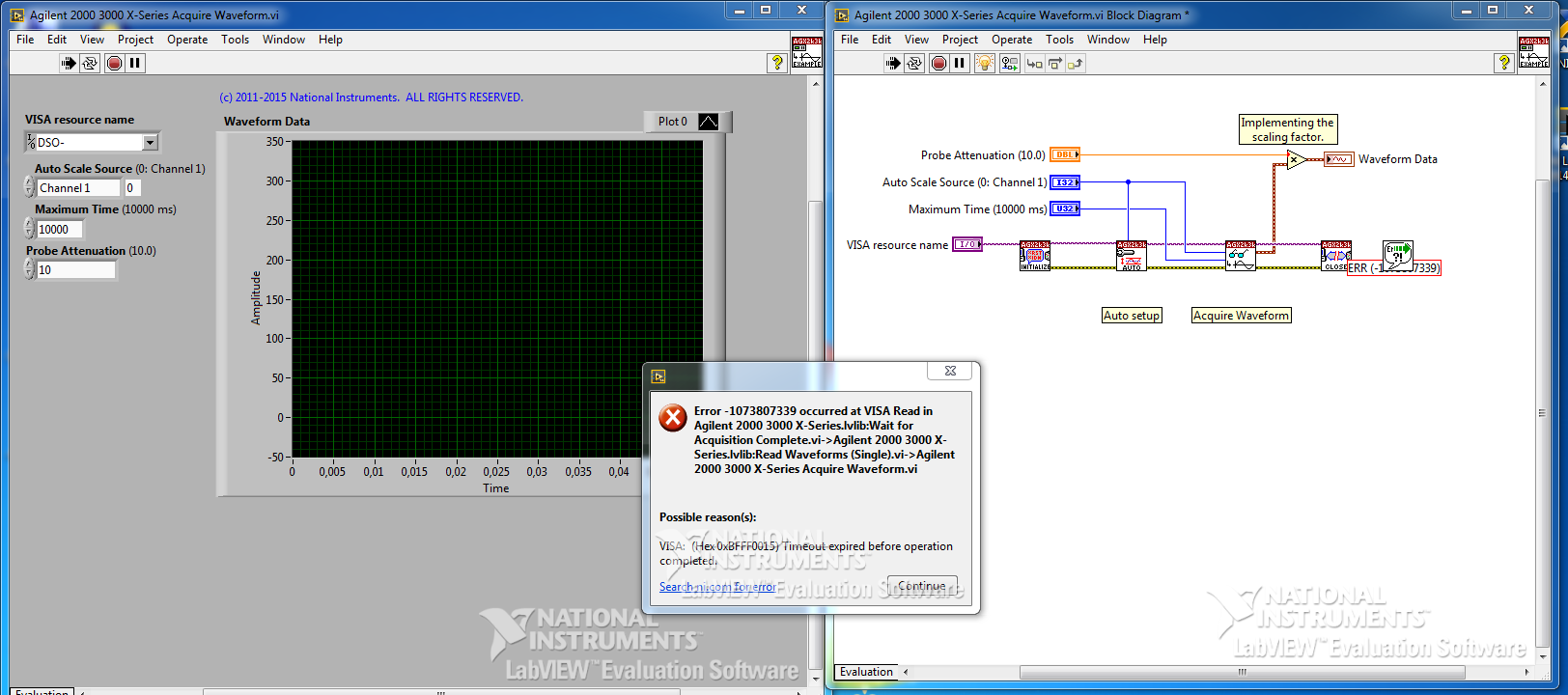Select the Probe Attenuation DBL terminal
This screenshot has width=1568, height=695.
tap(1065, 154)
